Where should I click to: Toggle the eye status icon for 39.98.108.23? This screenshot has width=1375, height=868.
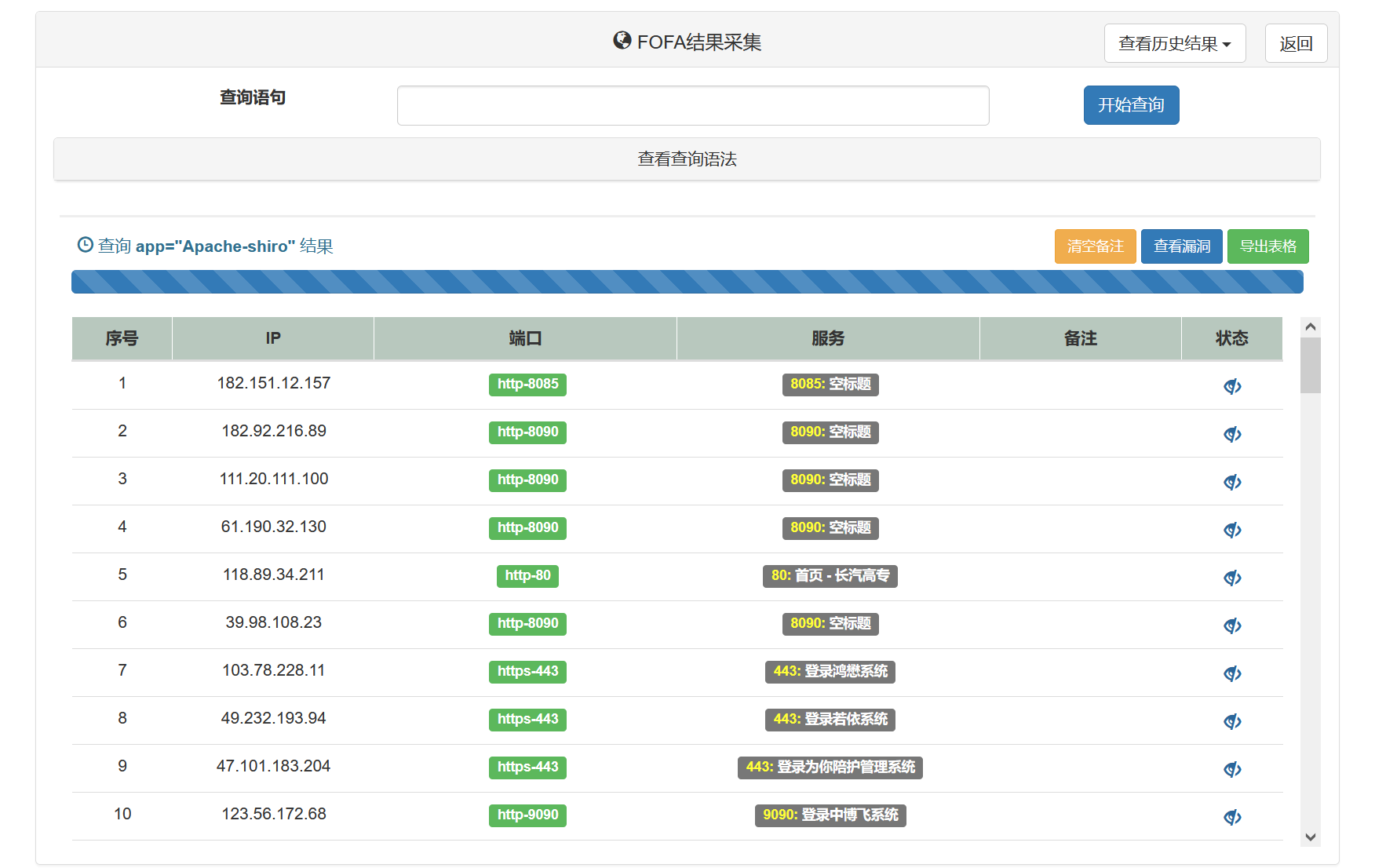[x=1232, y=625]
